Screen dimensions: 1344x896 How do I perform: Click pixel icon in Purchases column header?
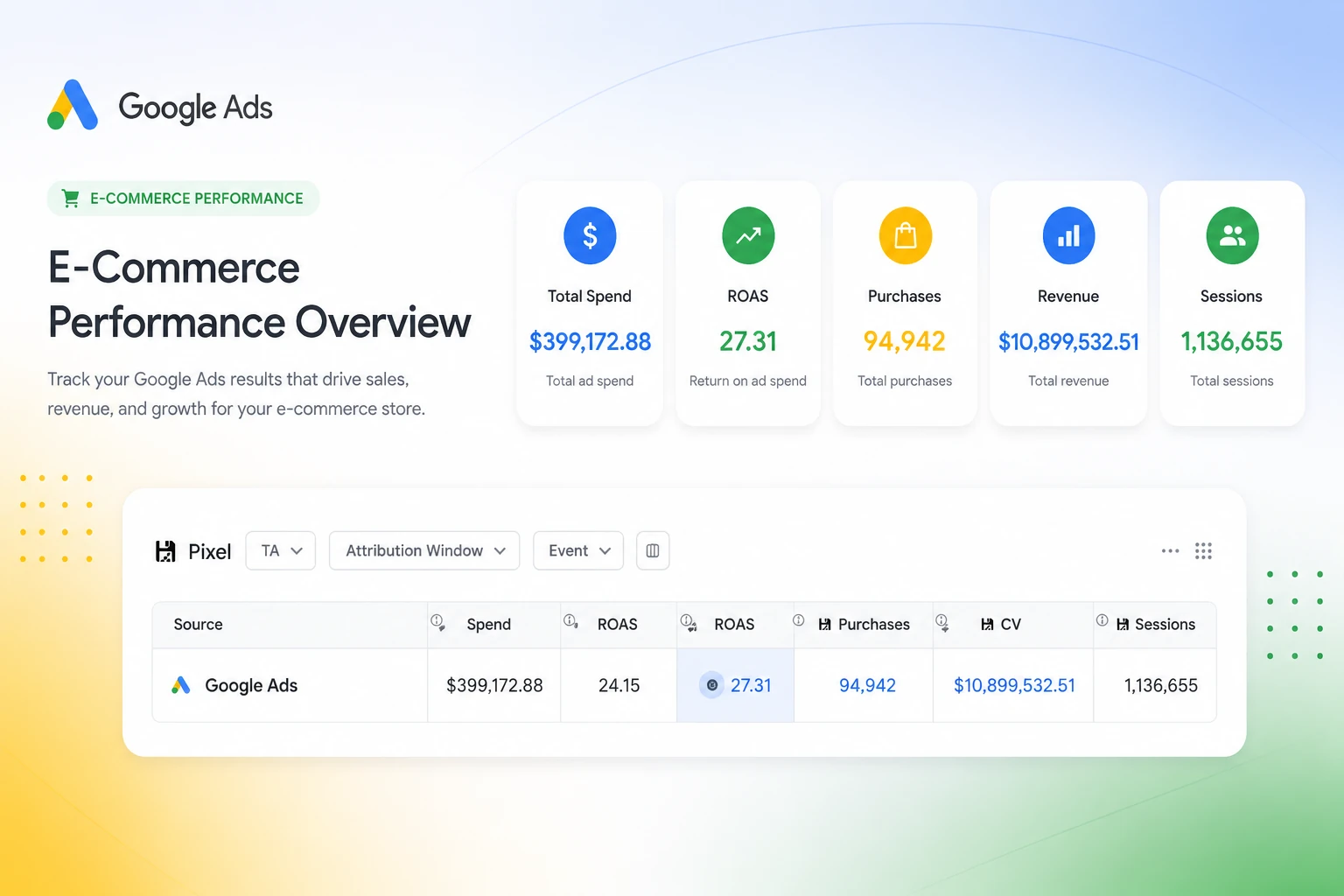point(824,625)
